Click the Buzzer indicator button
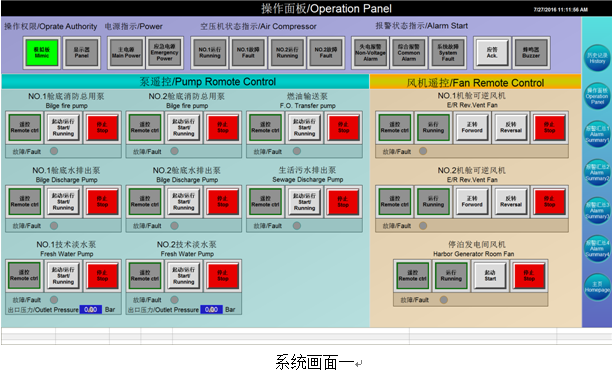This screenshot has width=612, height=371. [531, 53]
